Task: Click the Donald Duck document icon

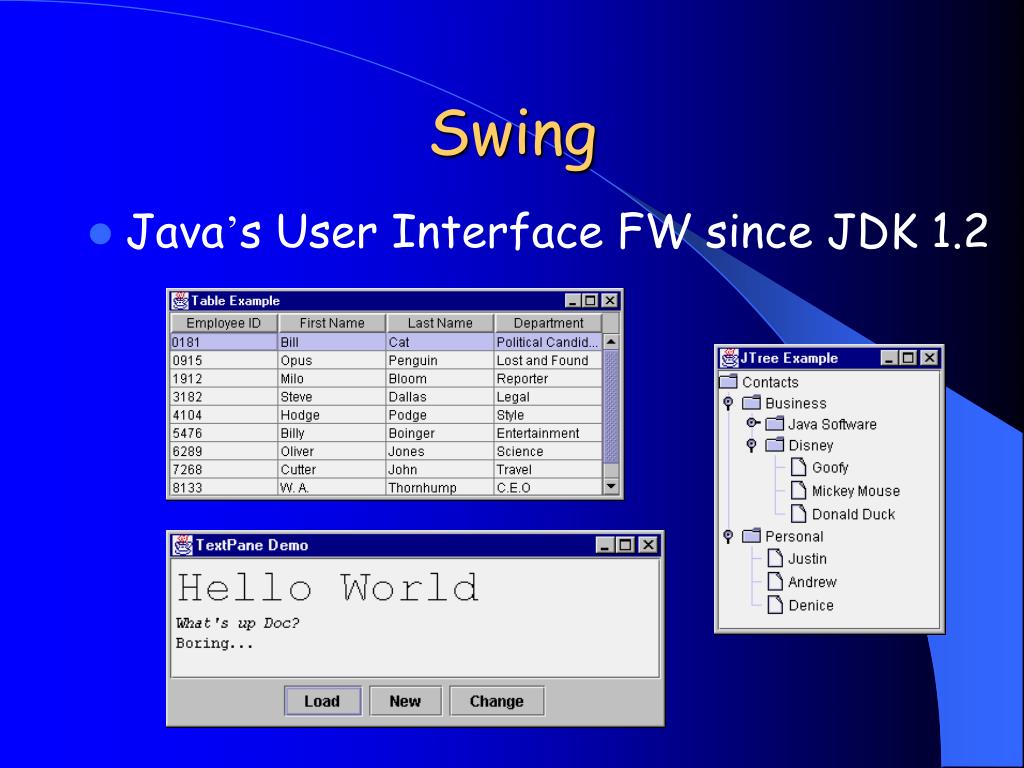Action: pos(798,514)
